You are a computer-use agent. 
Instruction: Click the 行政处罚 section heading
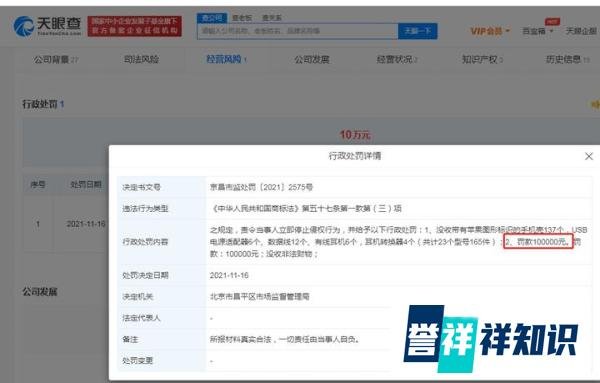tap(43, 104)
